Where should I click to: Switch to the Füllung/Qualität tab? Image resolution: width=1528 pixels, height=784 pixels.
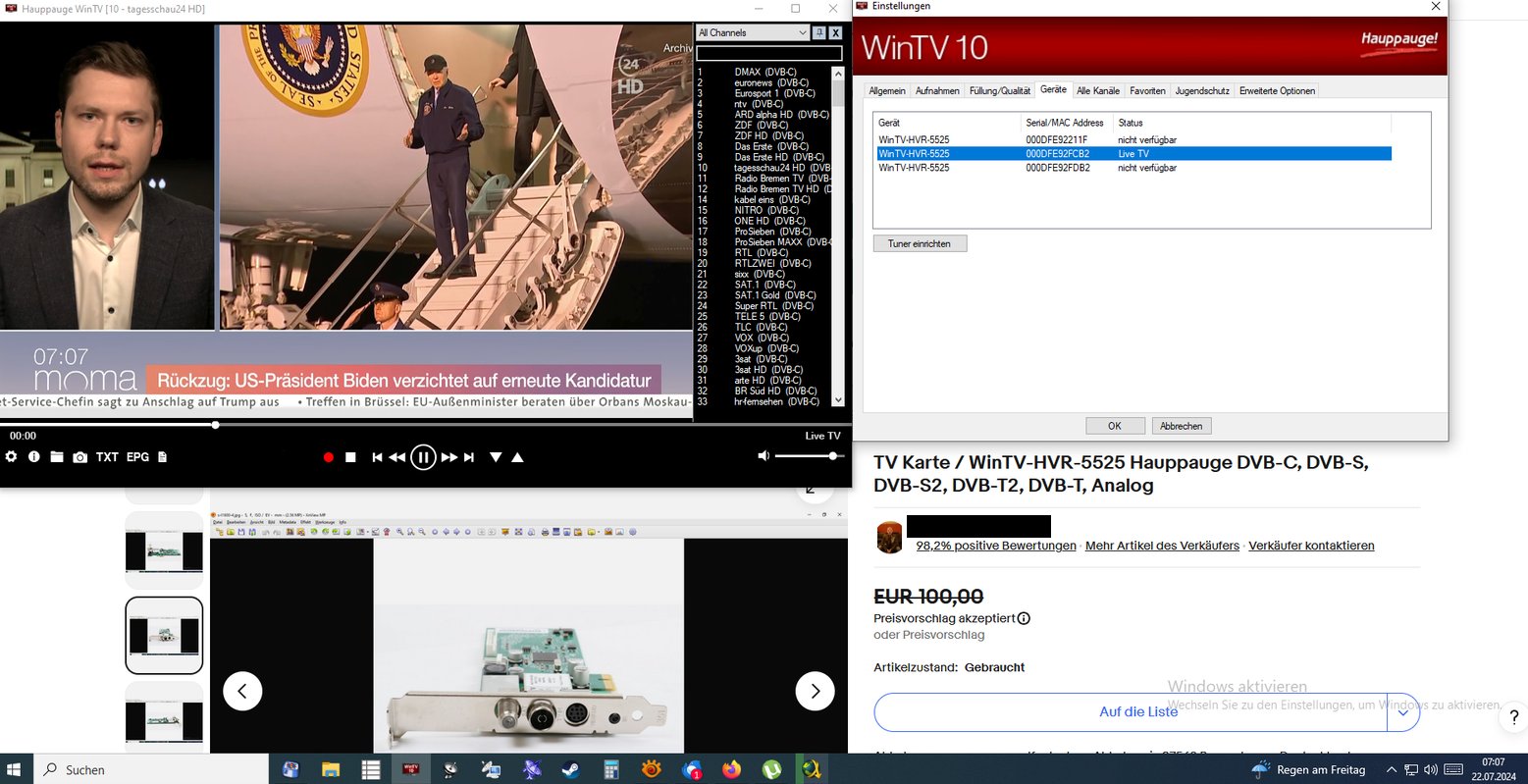pos(999,91)
